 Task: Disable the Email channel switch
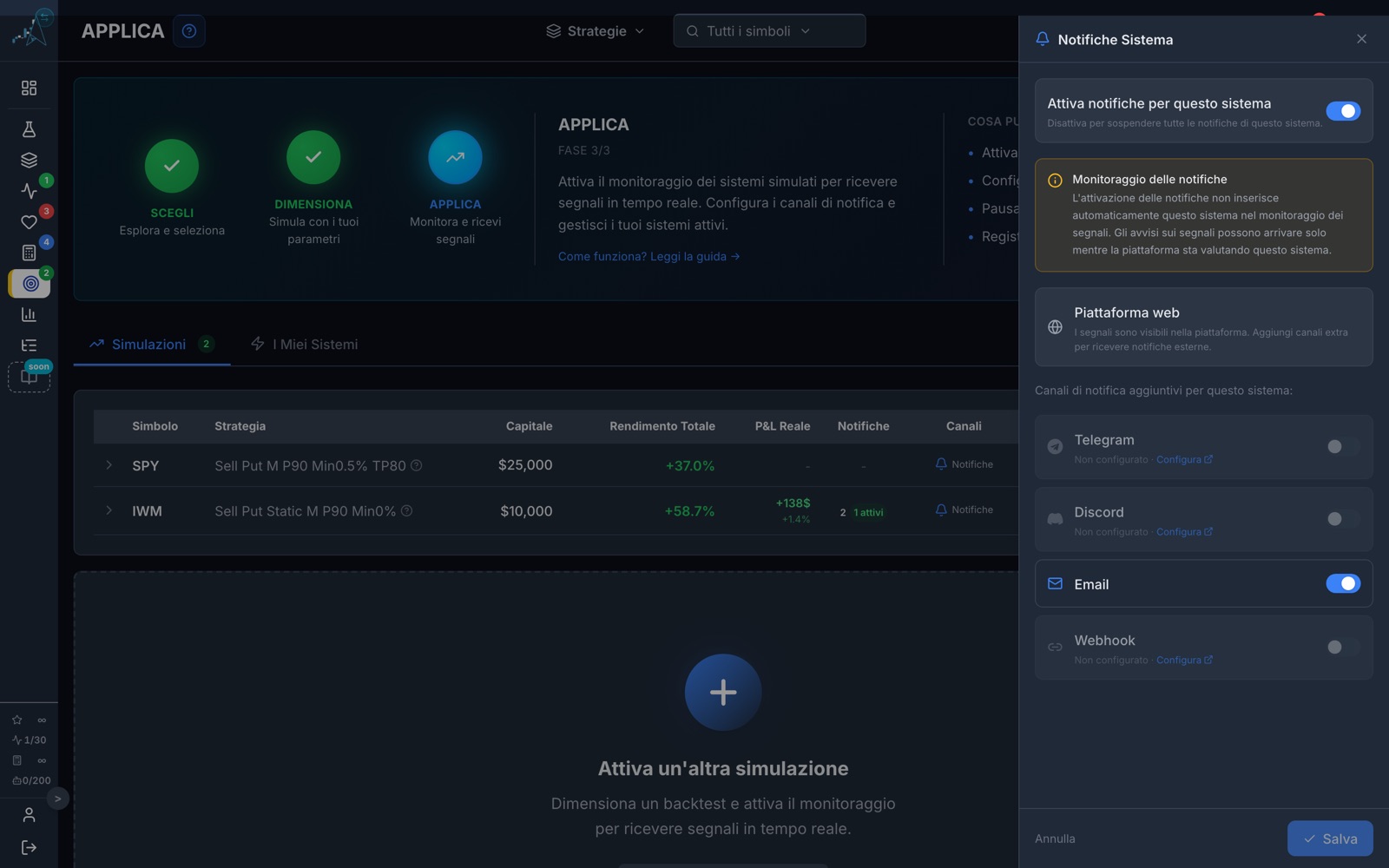click(1343, 583)
